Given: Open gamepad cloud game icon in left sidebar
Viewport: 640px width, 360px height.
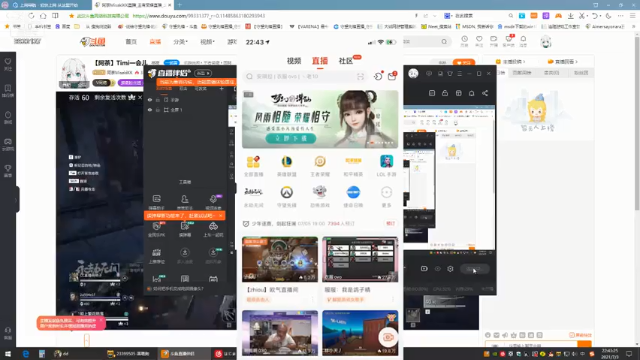Looking at the screenshot, I should [x=8, y=144].
